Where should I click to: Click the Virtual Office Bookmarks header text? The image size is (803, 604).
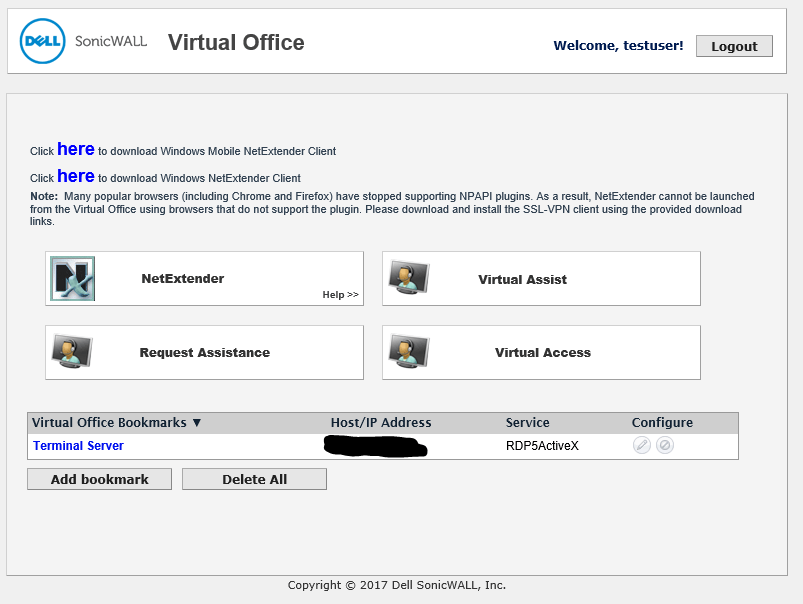[109, 423]
